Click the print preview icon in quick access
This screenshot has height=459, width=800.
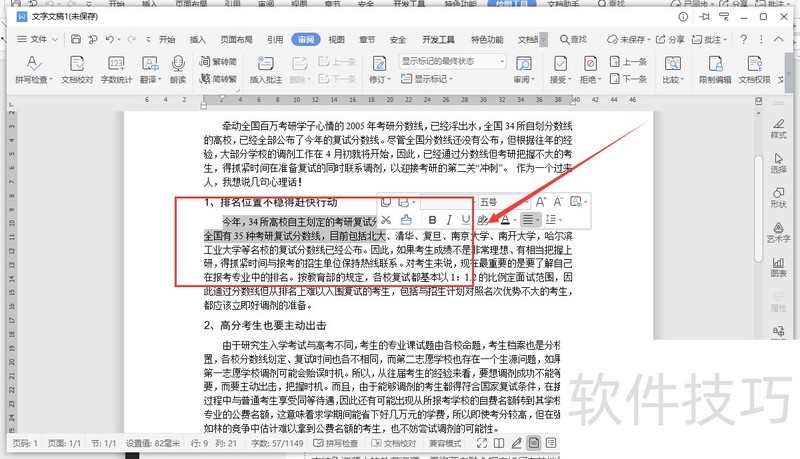(93, 39)
